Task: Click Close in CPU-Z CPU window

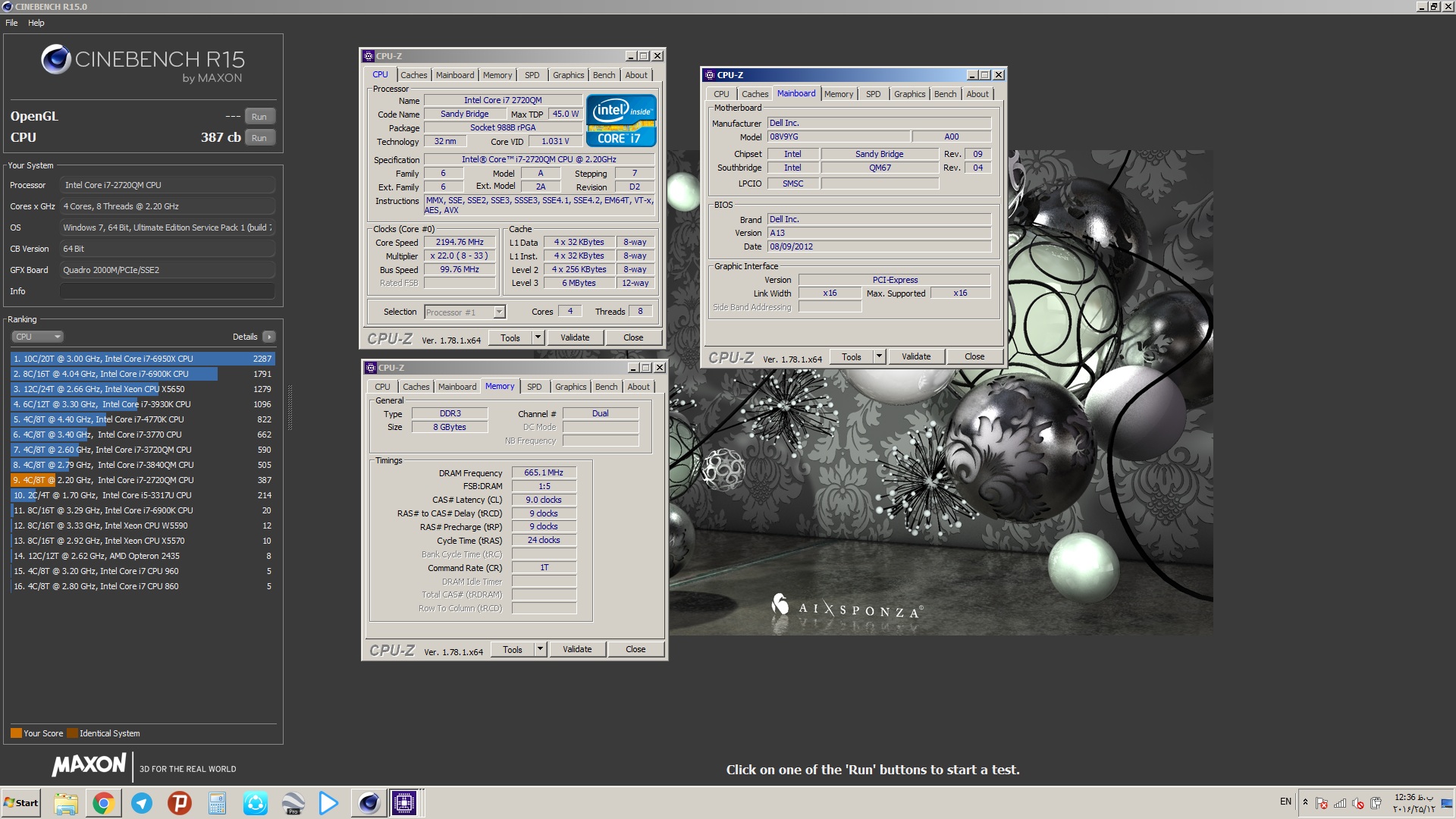Action: [x=633, y=337]
